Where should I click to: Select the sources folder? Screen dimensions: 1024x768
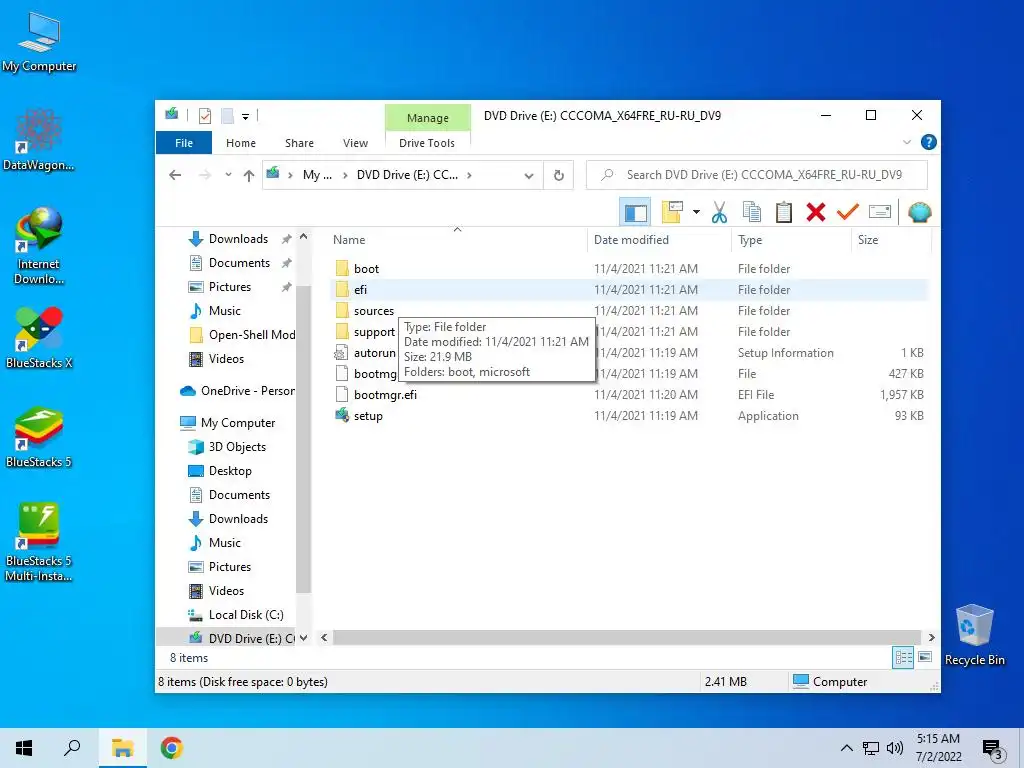coord(374,311)
